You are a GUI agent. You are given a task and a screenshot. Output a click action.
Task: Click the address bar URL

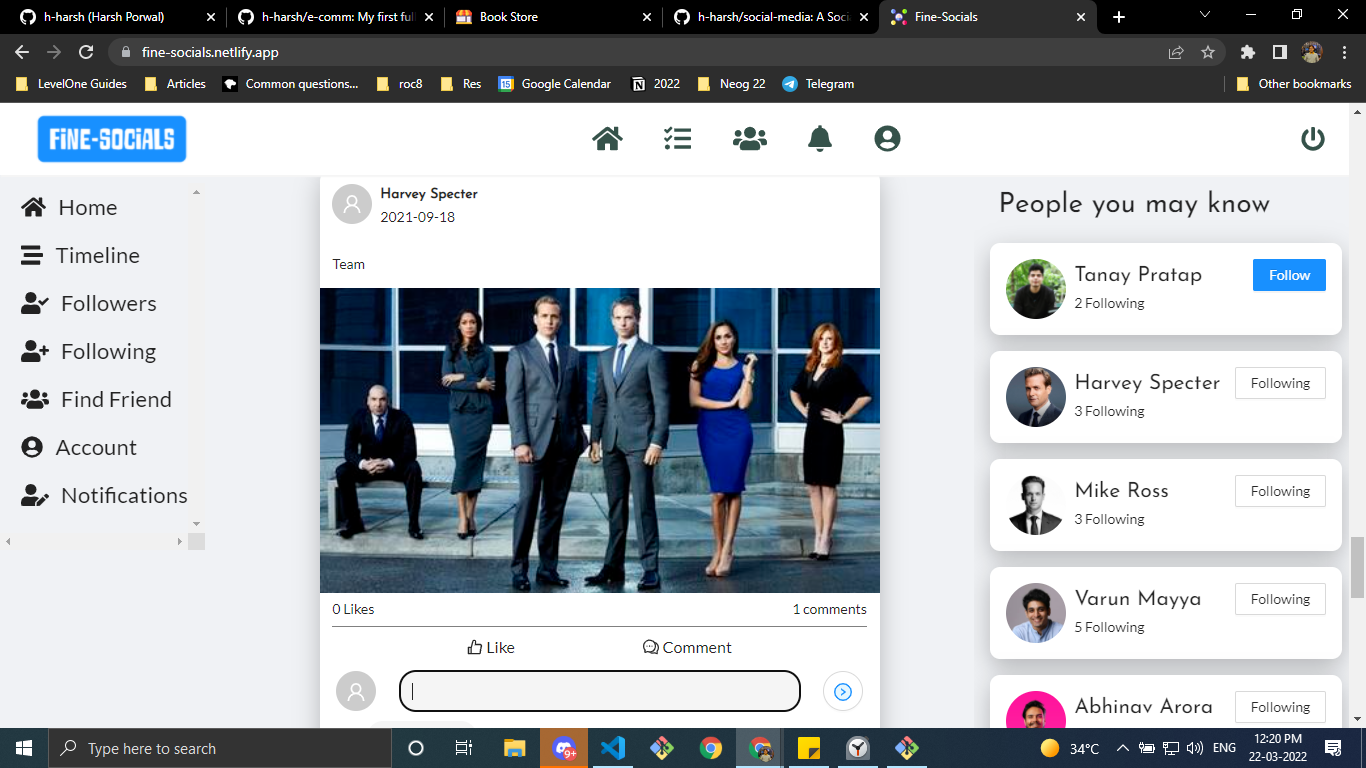point(210,52)
